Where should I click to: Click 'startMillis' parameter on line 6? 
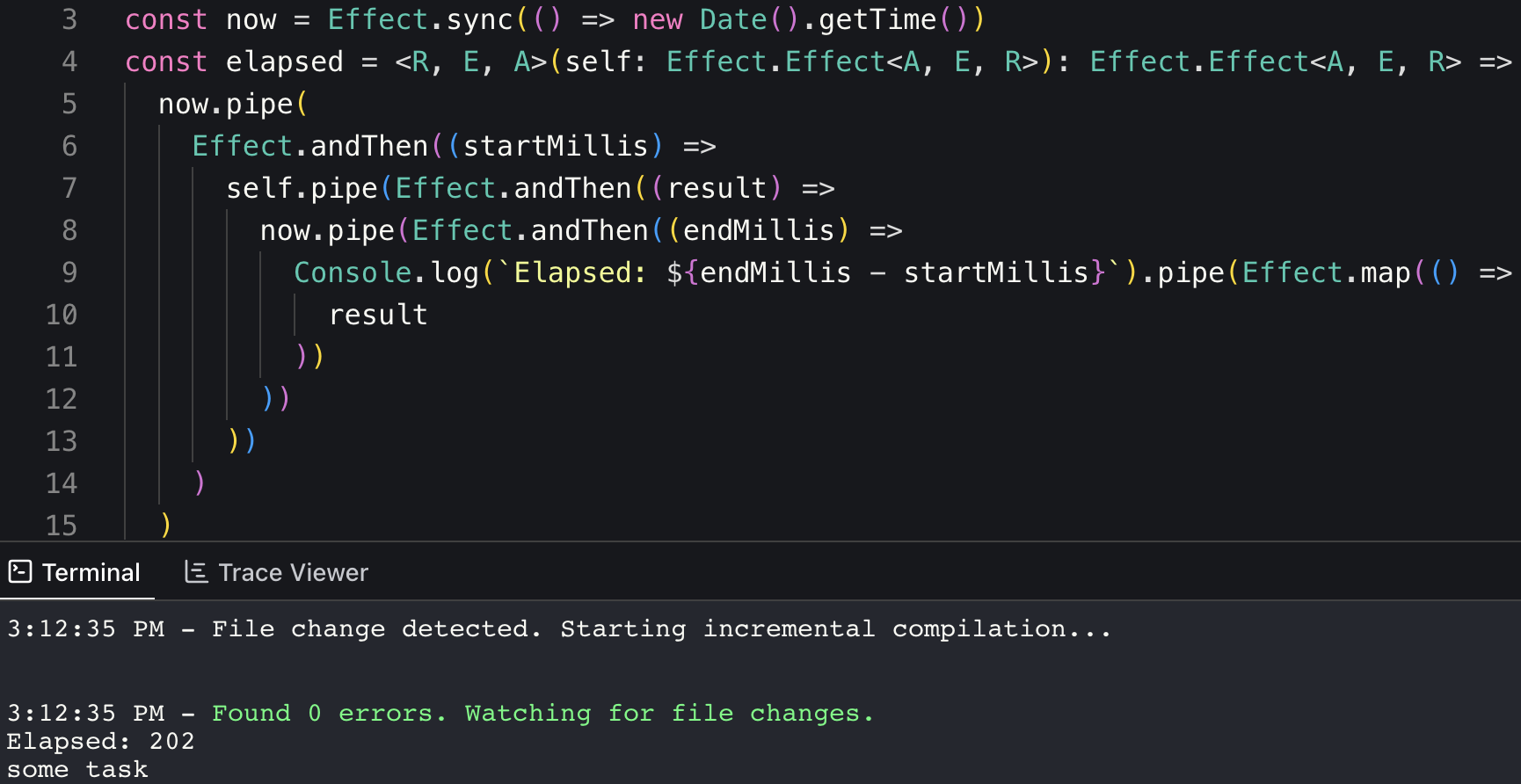tap(556, 146)
